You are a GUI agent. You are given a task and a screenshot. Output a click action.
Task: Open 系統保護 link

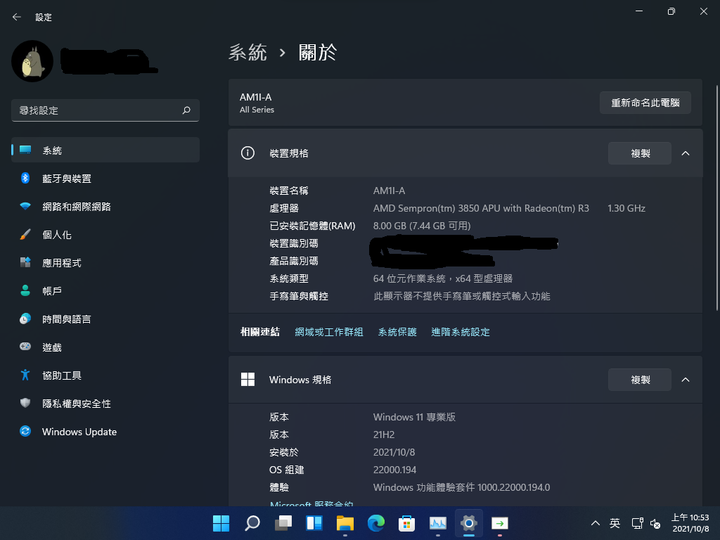397,332
